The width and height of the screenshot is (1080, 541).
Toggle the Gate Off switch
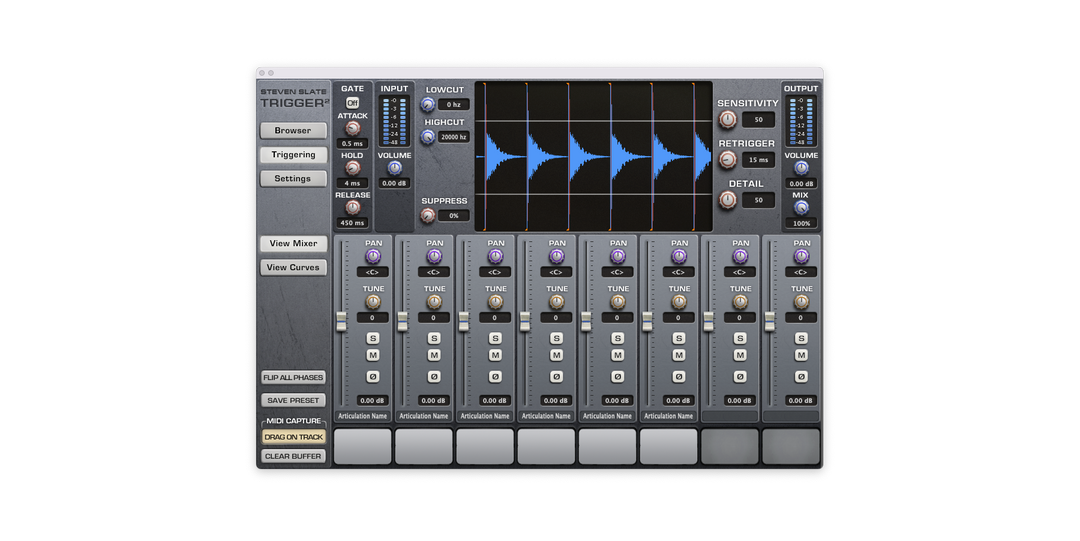pos(352,102)
